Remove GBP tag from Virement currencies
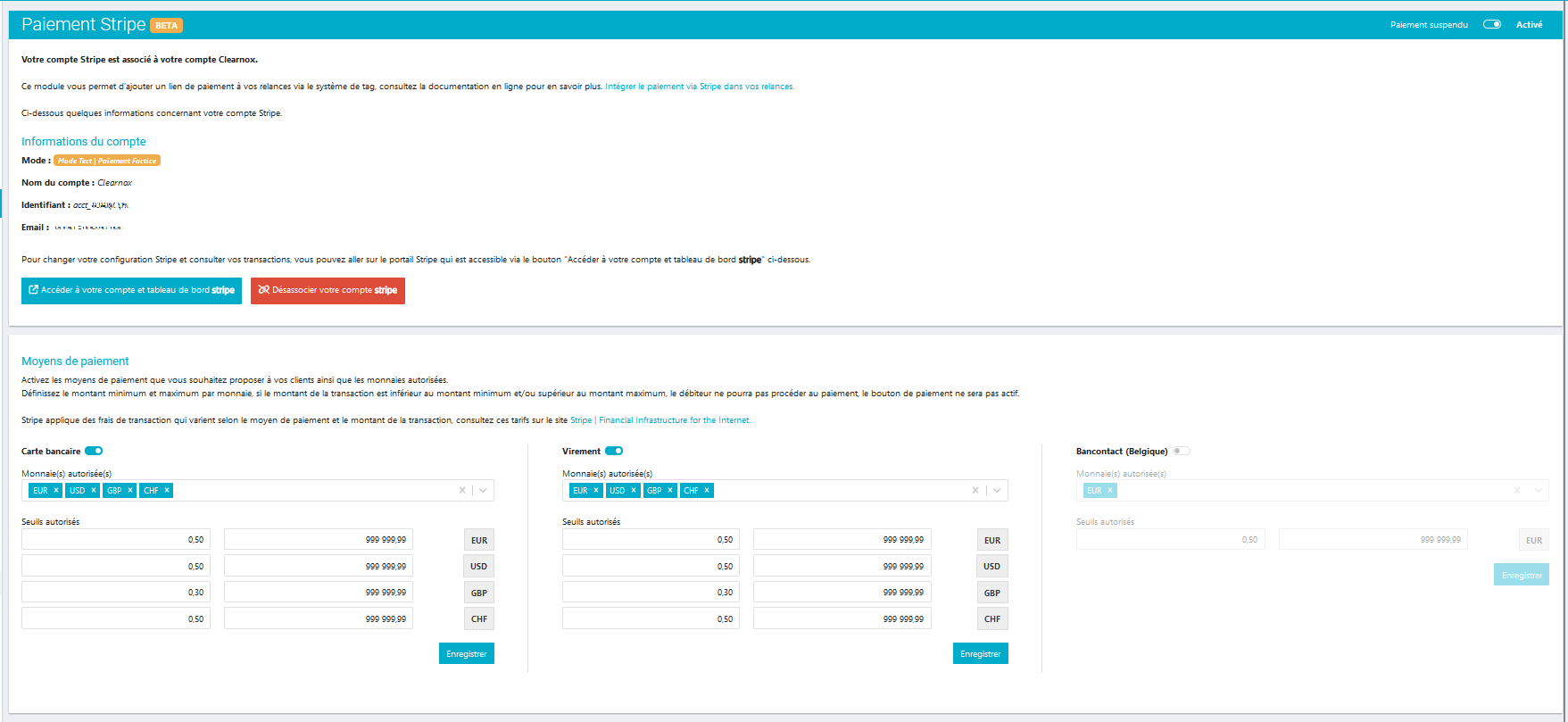This screenshot has height=722, width=1568. tap(670, 491)
